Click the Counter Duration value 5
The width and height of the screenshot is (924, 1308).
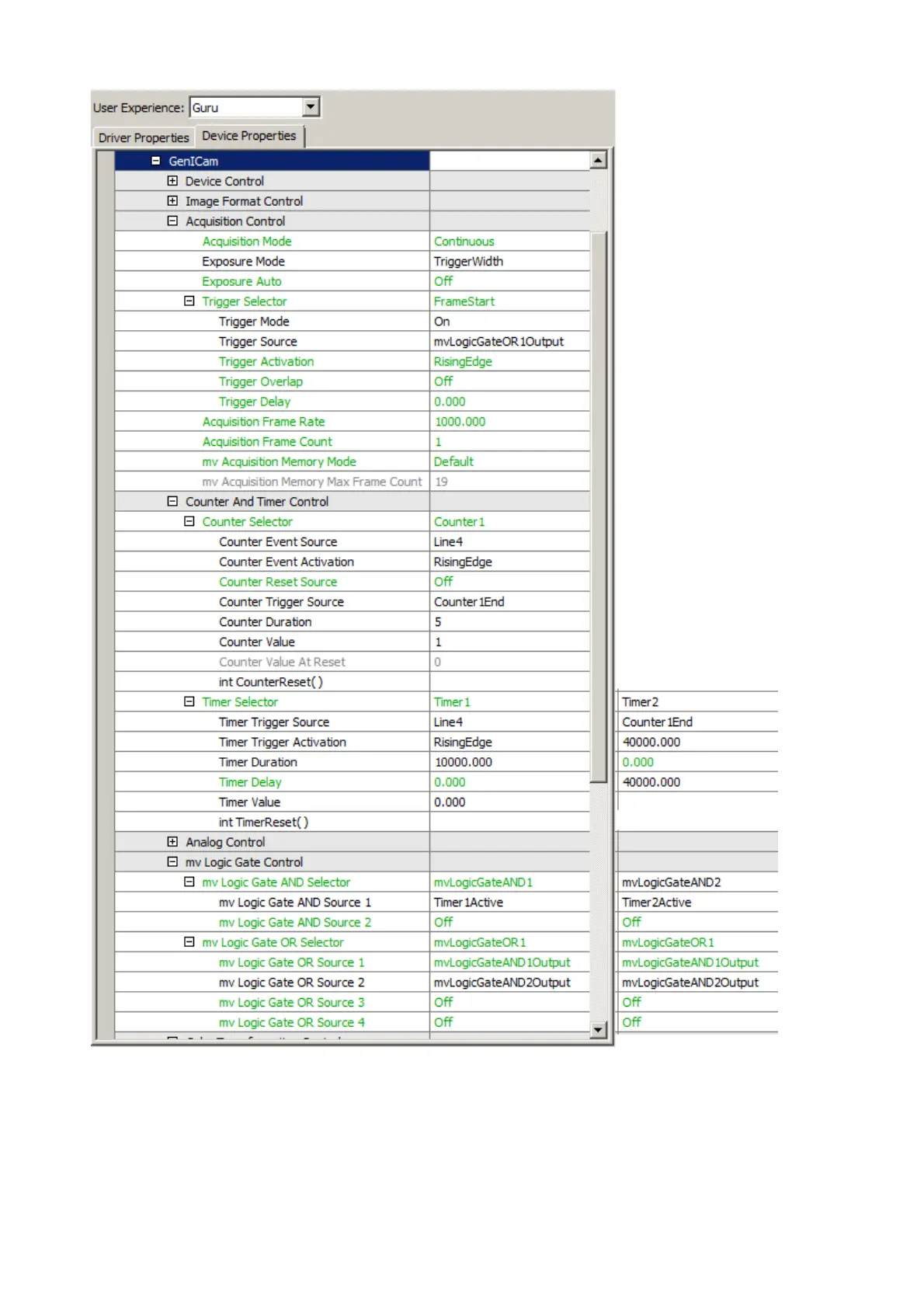tap(438, 622)
